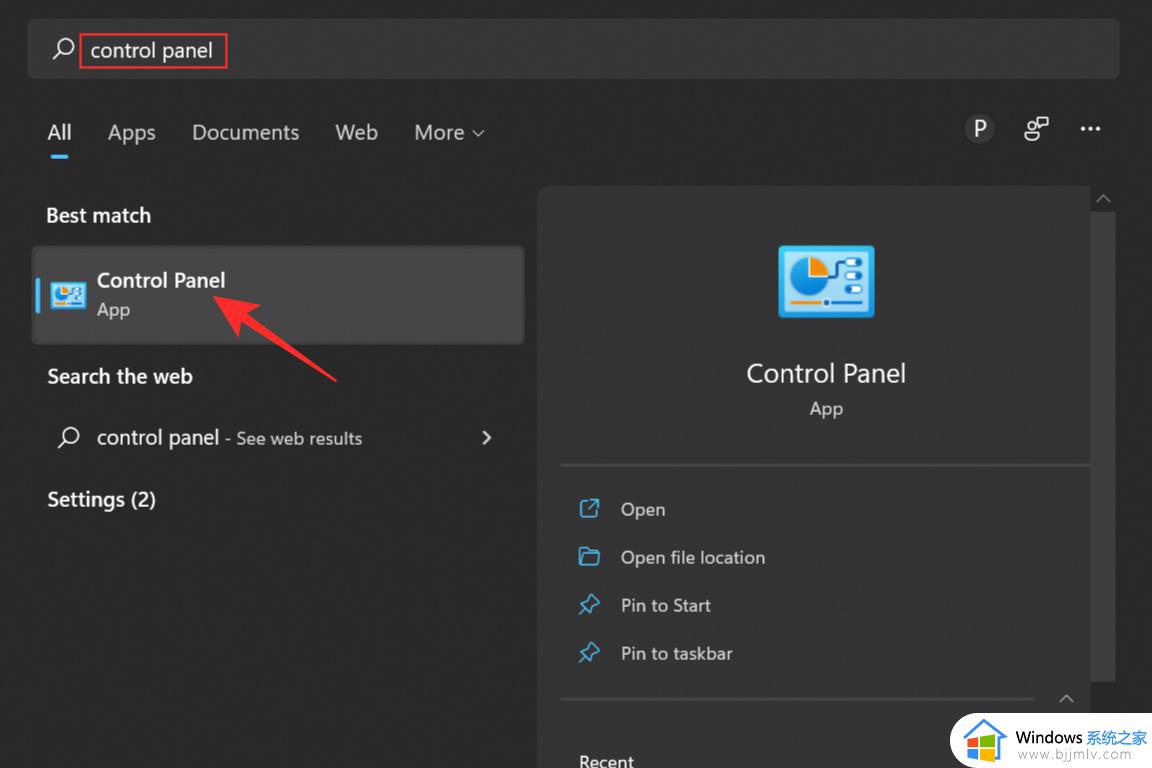Click the small Control Panel icon in results
This screenshot has width=1152, height=768.
68,295
